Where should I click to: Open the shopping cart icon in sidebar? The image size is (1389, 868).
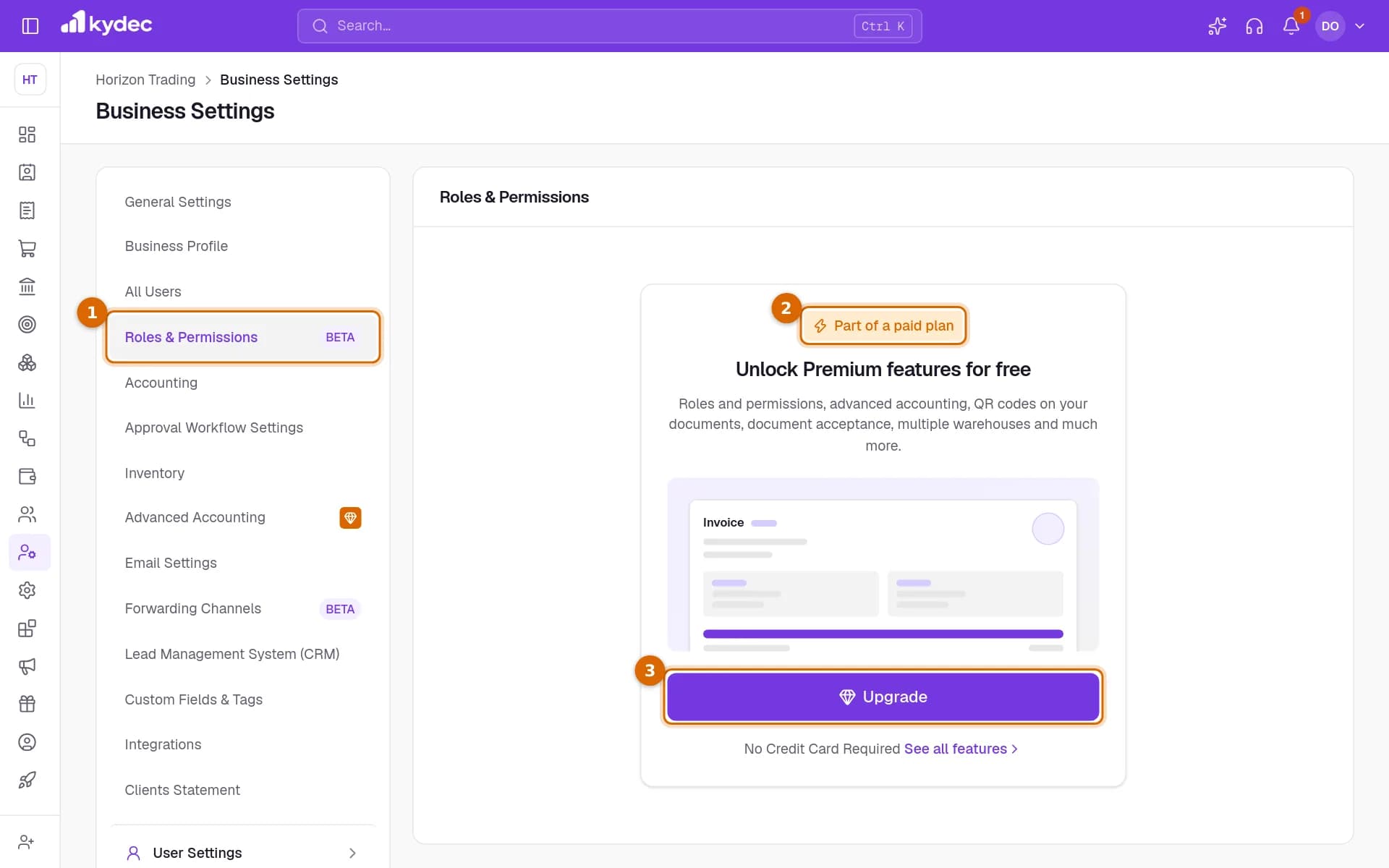[27, 248]
